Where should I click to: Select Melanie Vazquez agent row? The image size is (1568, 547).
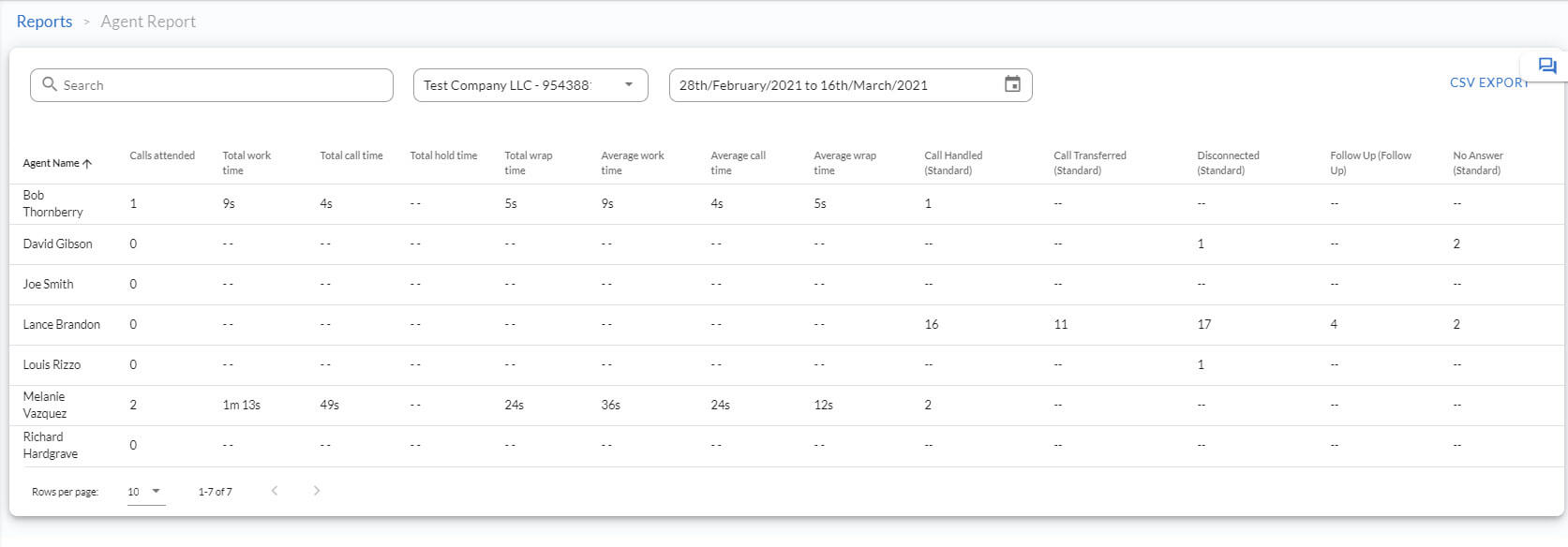(785, 406)
